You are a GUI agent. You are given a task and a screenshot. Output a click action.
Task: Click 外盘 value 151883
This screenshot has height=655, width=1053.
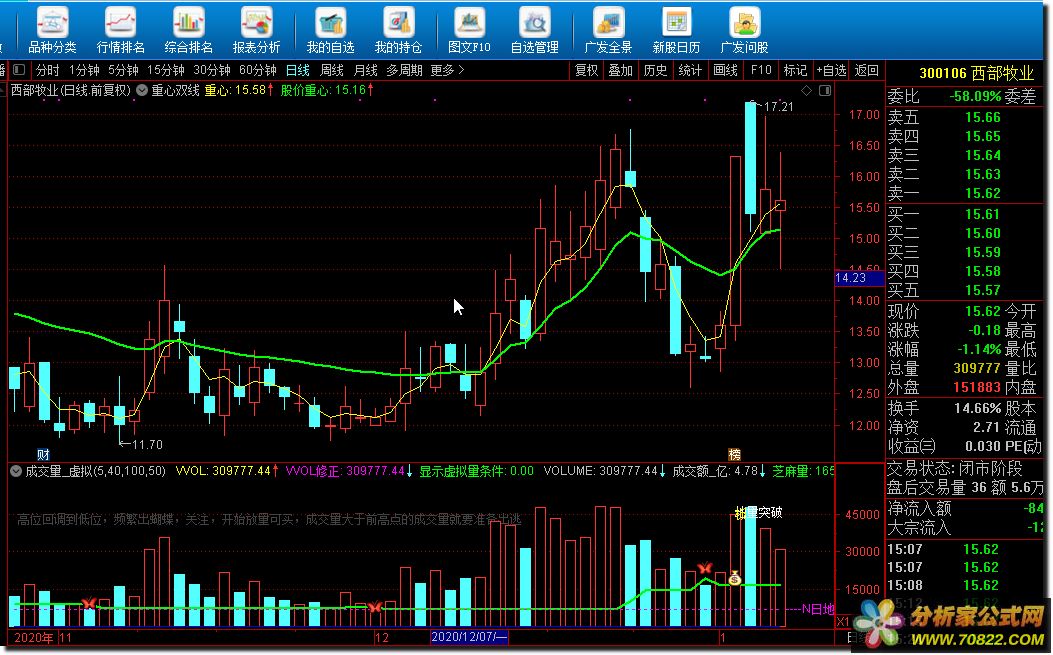[977, 388]
